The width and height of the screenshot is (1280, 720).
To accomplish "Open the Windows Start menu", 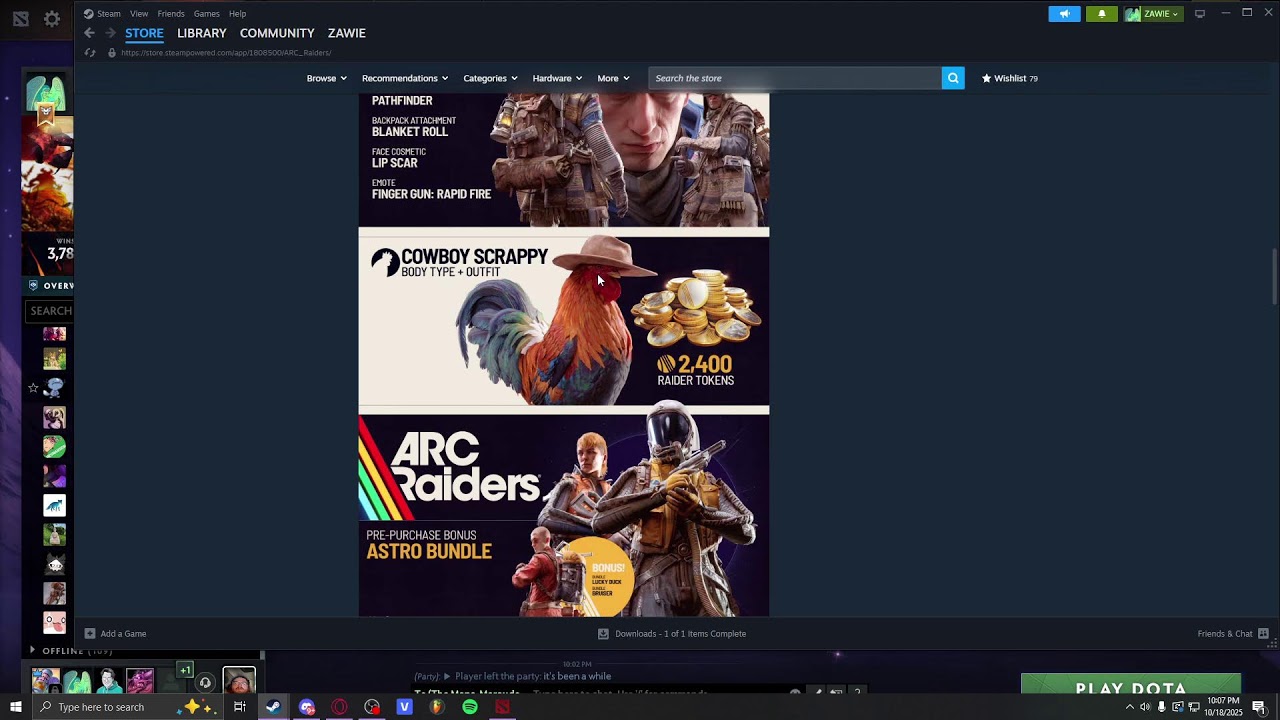I will coord(15,707).
